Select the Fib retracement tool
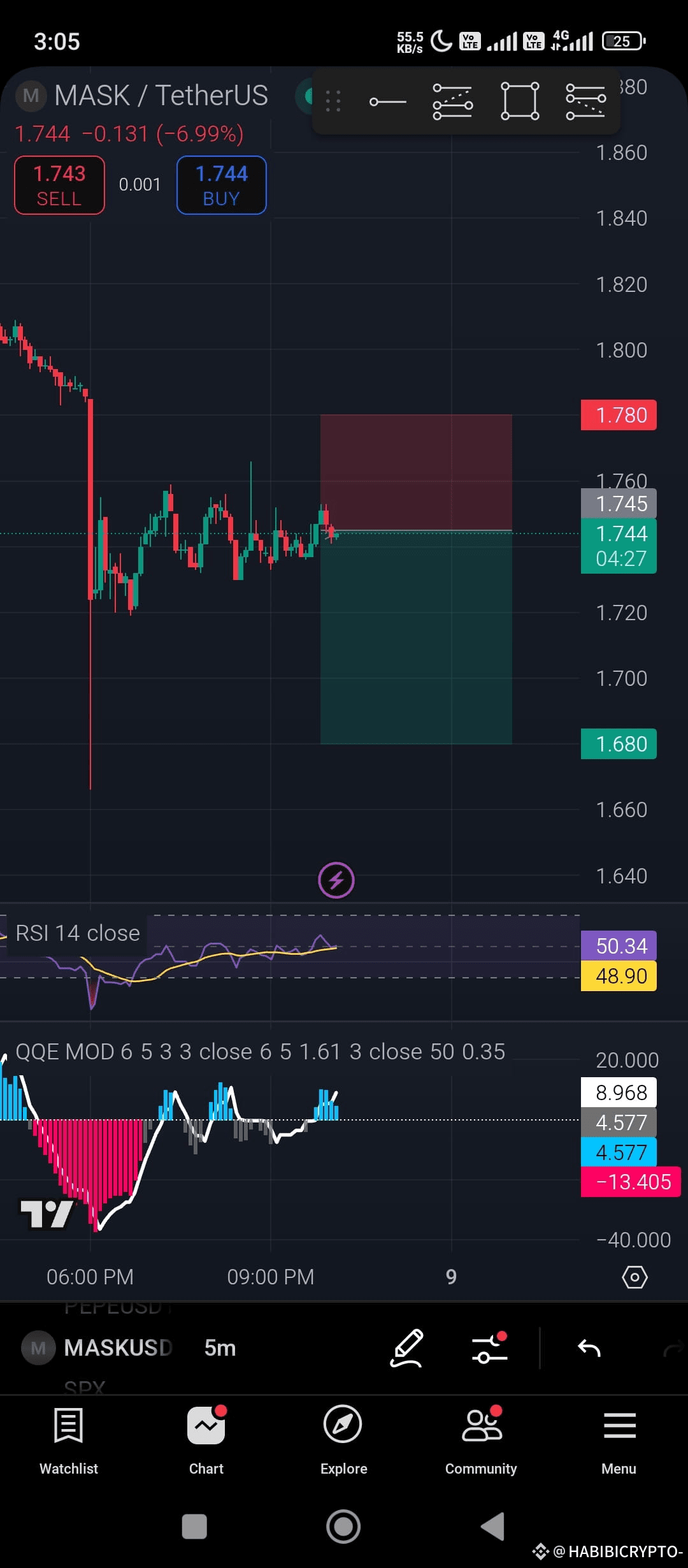The image size is (688, 1568). [x=452, y=101]
